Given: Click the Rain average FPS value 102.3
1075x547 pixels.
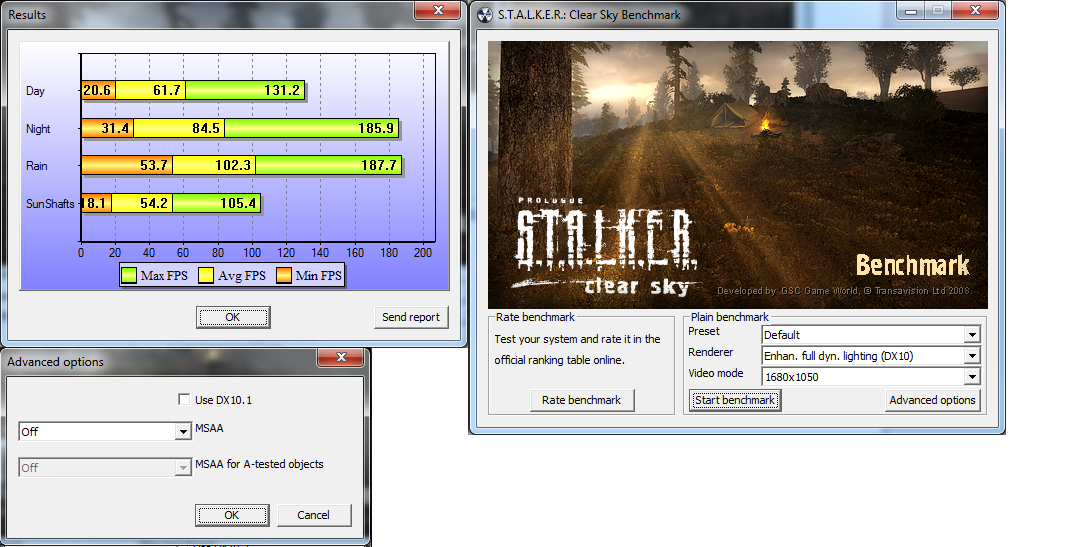Looking at the screenshot, I should pyautogui.click(x=233, y=165).
